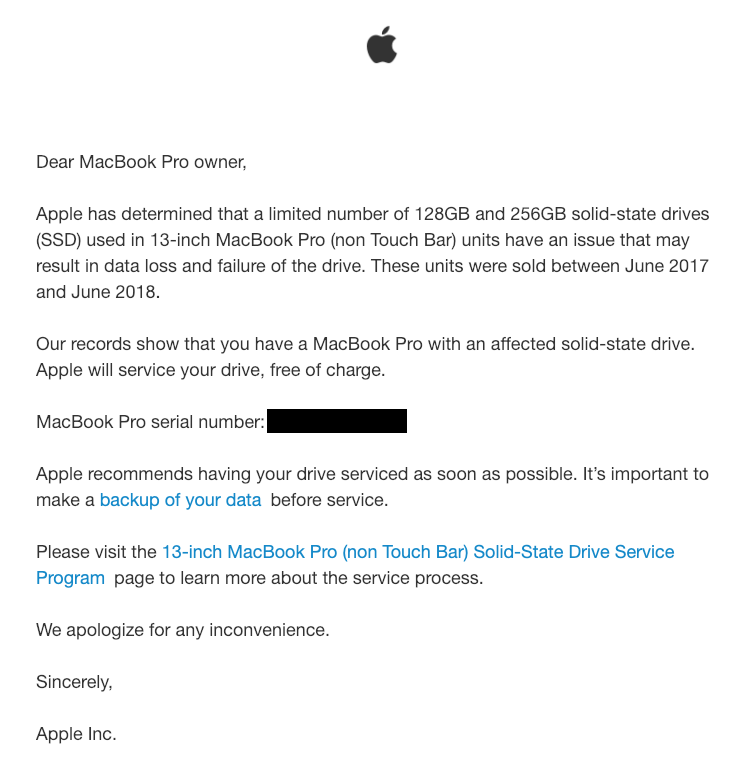Select the "before service." text after the link
The height and width of the screenshot is (770, 749).
329,500
